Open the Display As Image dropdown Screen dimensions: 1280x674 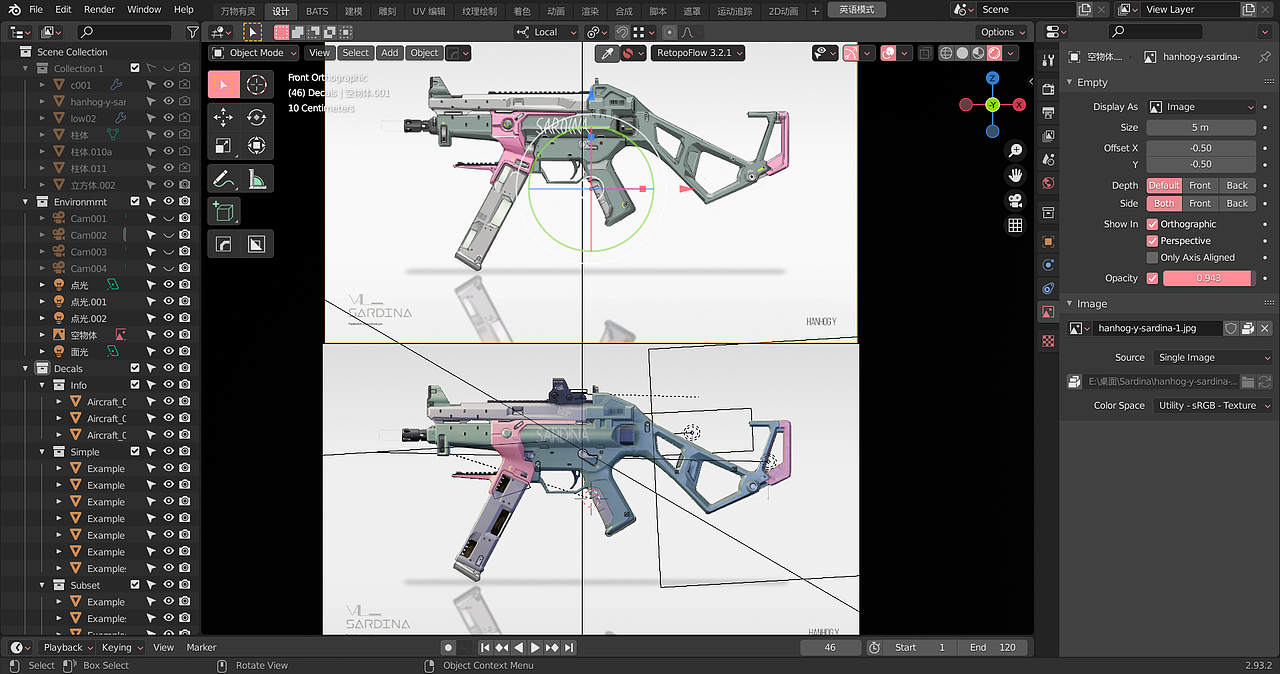pyautogui.click(x=1201, y=107)
